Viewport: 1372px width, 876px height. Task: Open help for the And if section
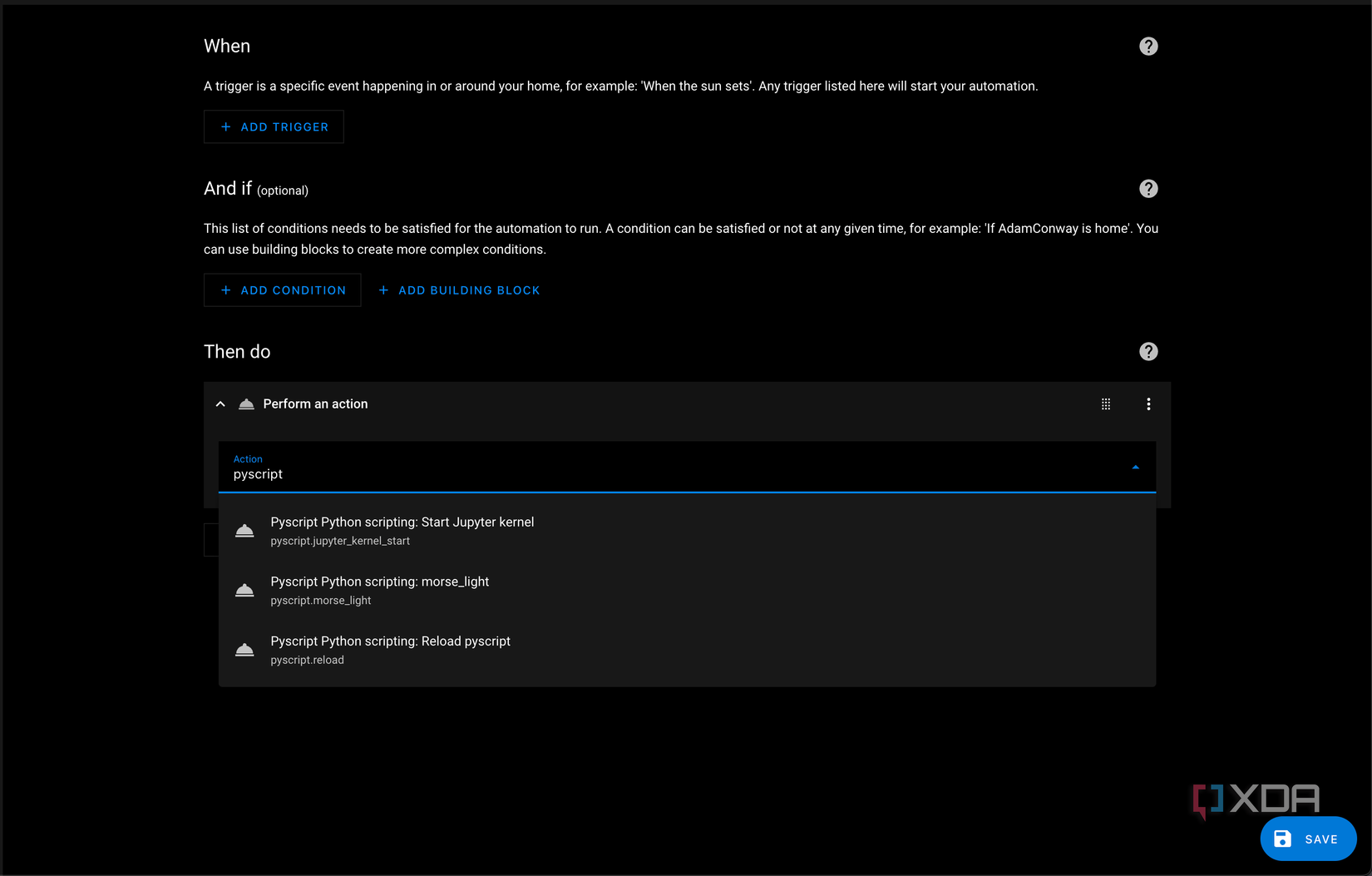click(1148, 189)
